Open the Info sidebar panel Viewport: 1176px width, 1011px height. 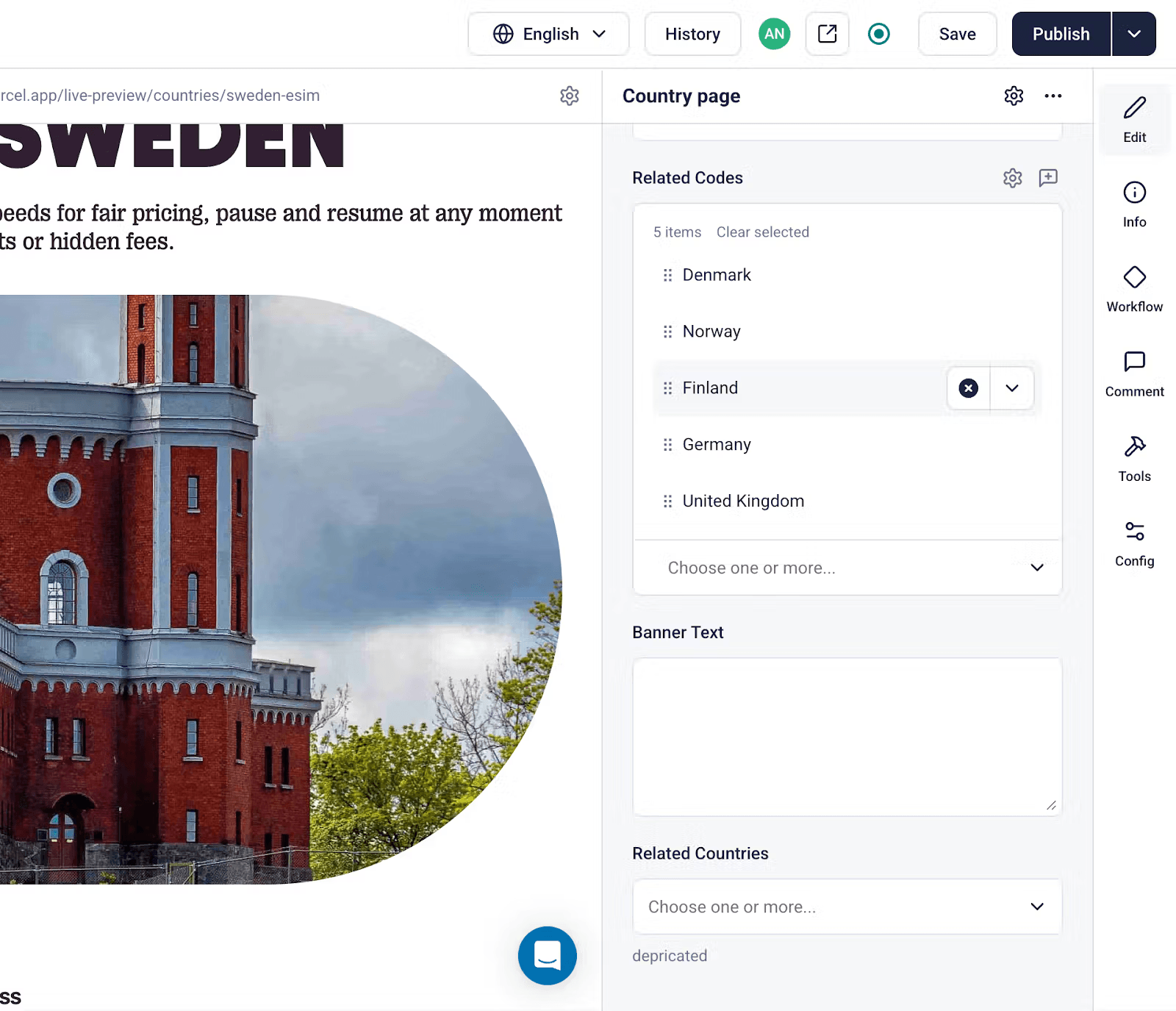(x=1134, y=204)
